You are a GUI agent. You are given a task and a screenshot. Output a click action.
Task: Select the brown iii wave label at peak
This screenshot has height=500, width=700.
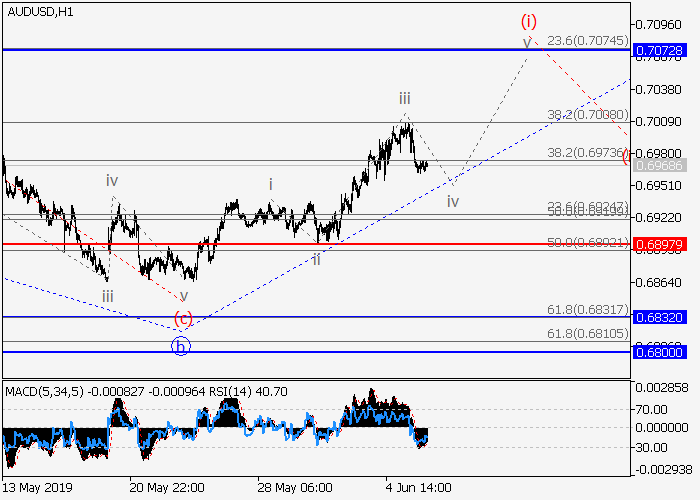(x=404, y=98)
